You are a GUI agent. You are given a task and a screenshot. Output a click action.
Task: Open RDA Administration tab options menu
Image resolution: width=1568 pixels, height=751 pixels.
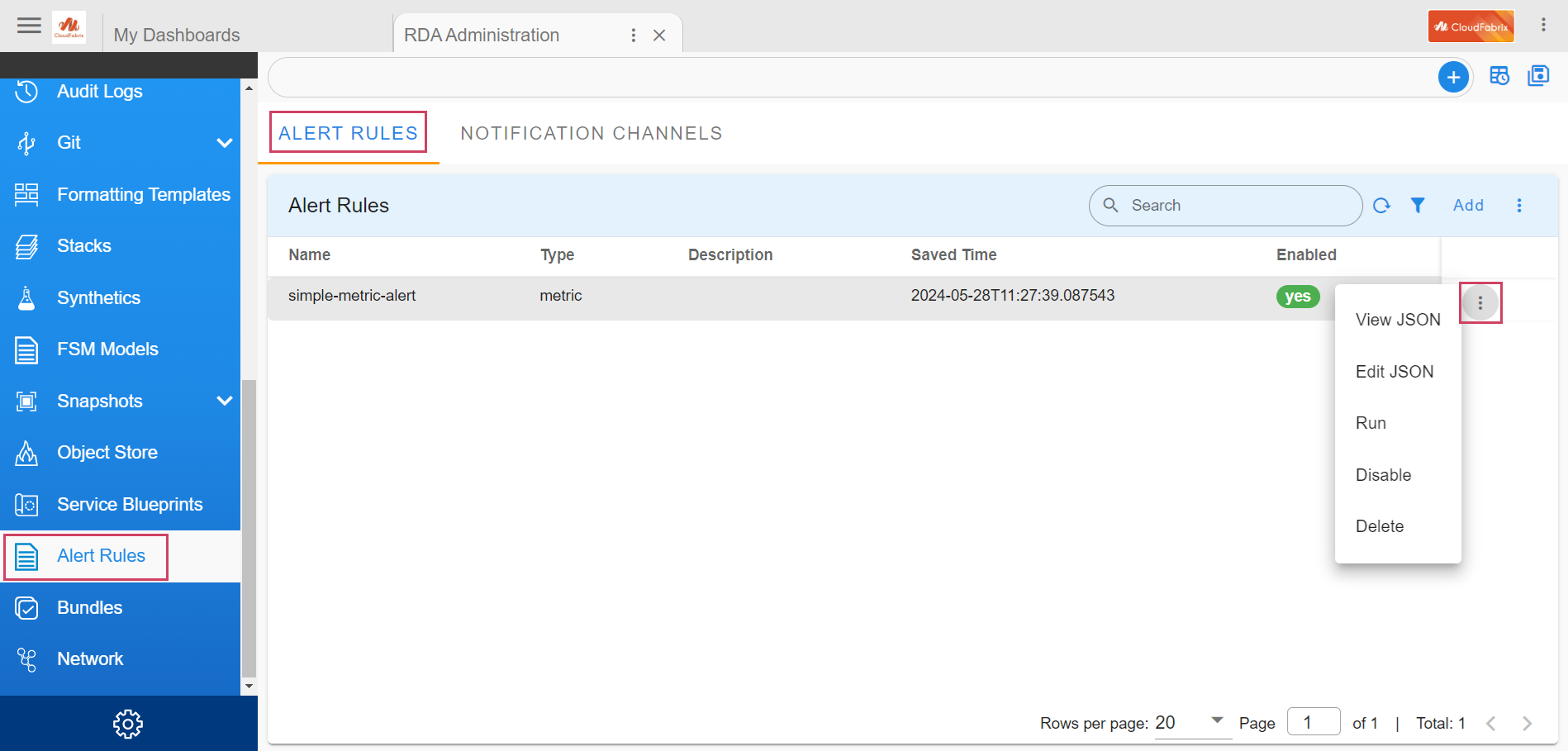click(x=633, y=36)
